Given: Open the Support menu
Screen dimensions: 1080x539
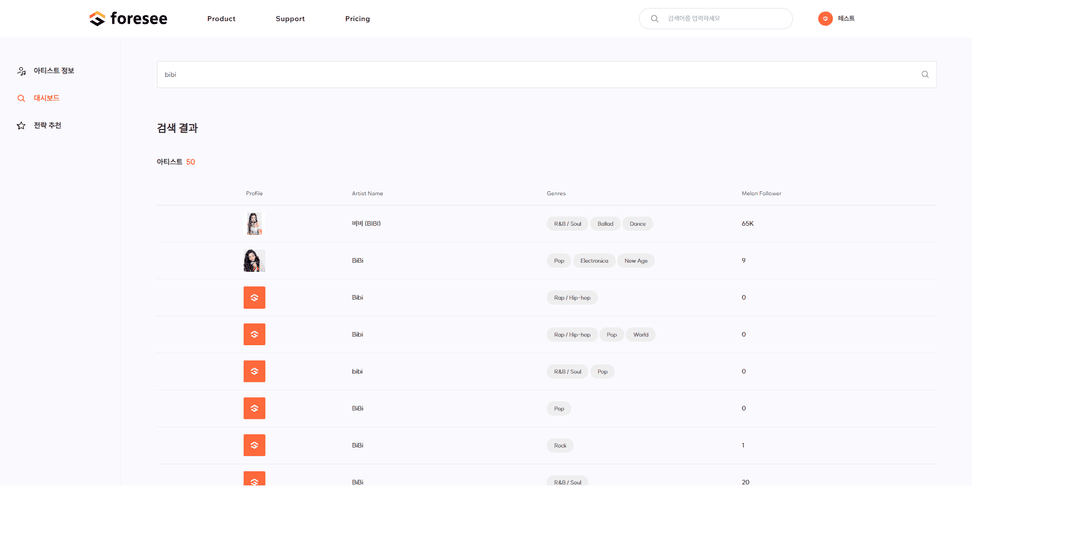Looking at the screenshot, I should [290, 19].
